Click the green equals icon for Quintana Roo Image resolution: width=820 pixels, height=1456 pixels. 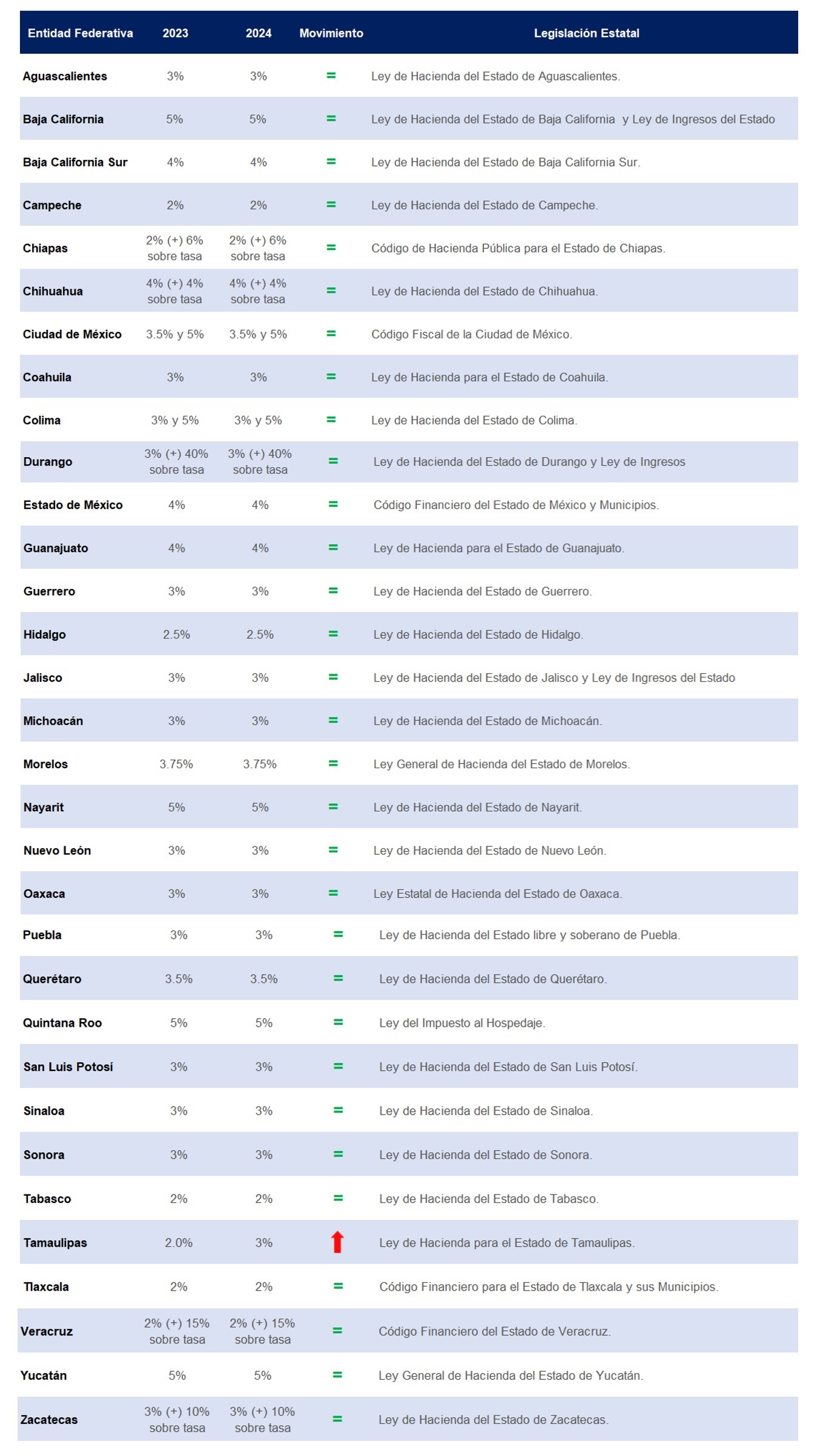[x=339, y=1023]
